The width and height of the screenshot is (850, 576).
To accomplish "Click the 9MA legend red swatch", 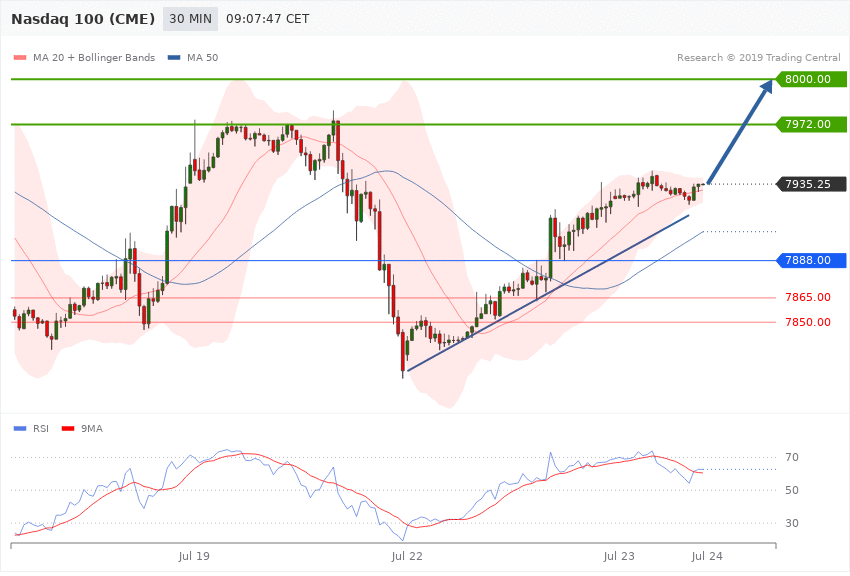I will point(68,429).
